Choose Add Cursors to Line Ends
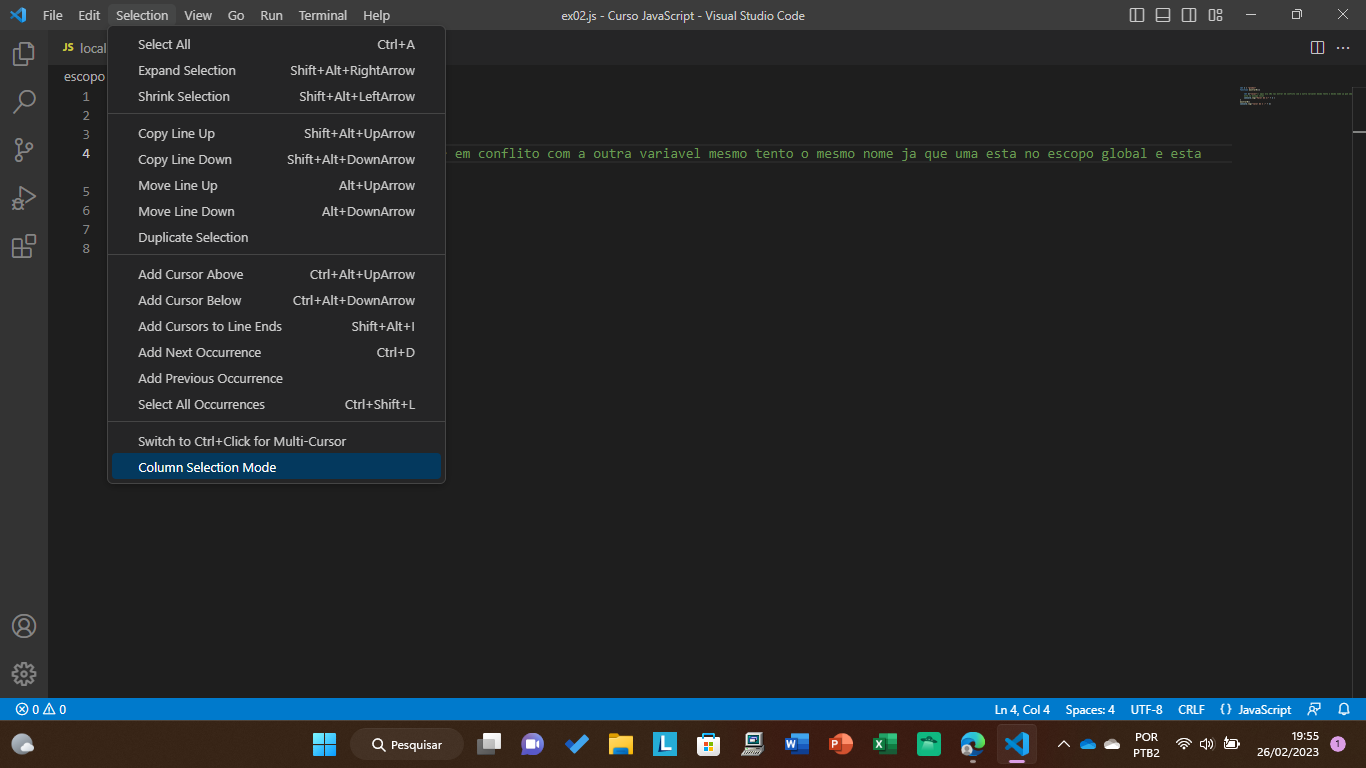 [276, 327]
